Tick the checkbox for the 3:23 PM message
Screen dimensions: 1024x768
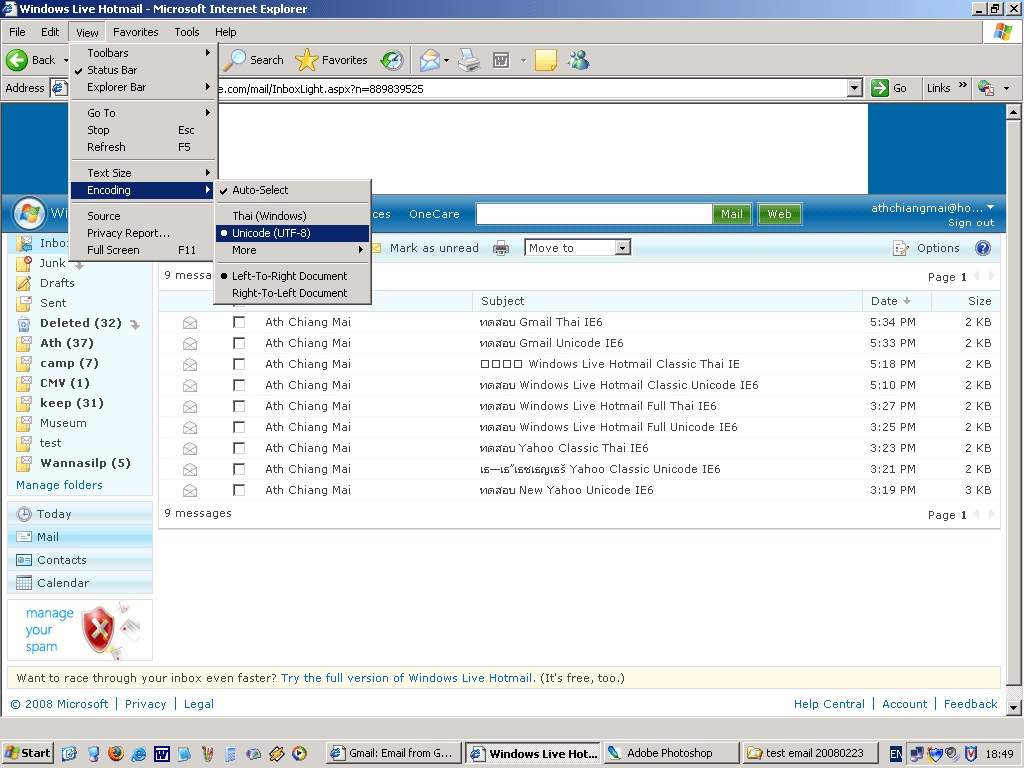click(239, 448)
